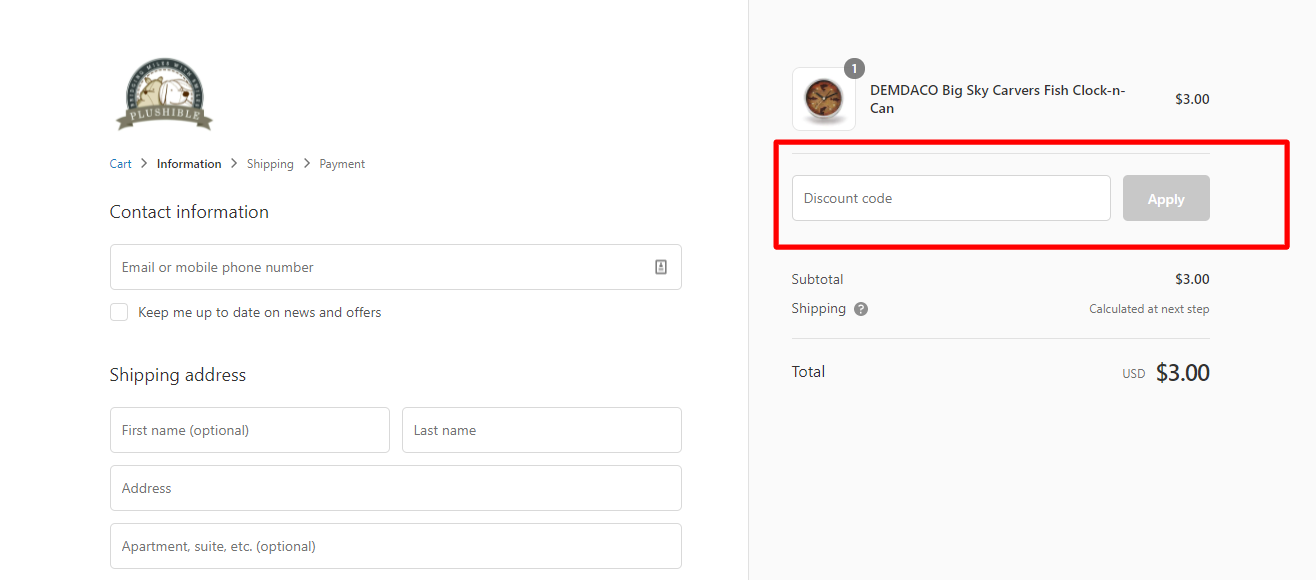
Task: Select the Last name field
Action: [x=541, y=429]
